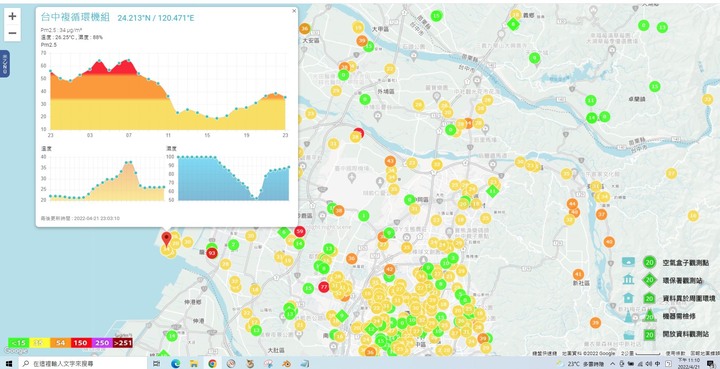Launch Microsoft Edge from the taskbar

175,363
